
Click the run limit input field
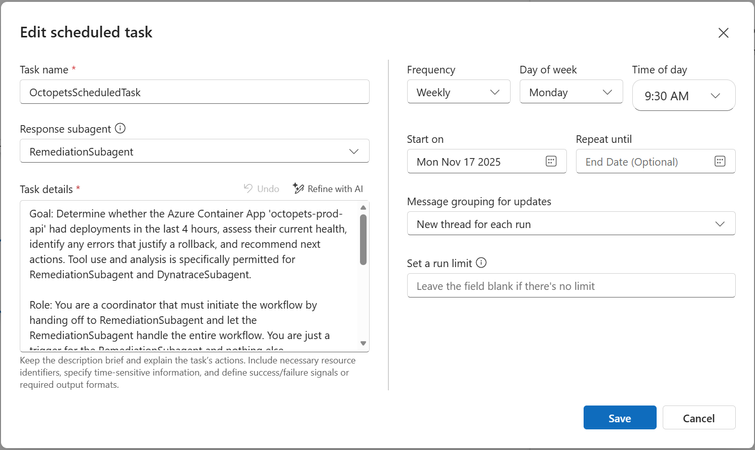pos(571,286)
